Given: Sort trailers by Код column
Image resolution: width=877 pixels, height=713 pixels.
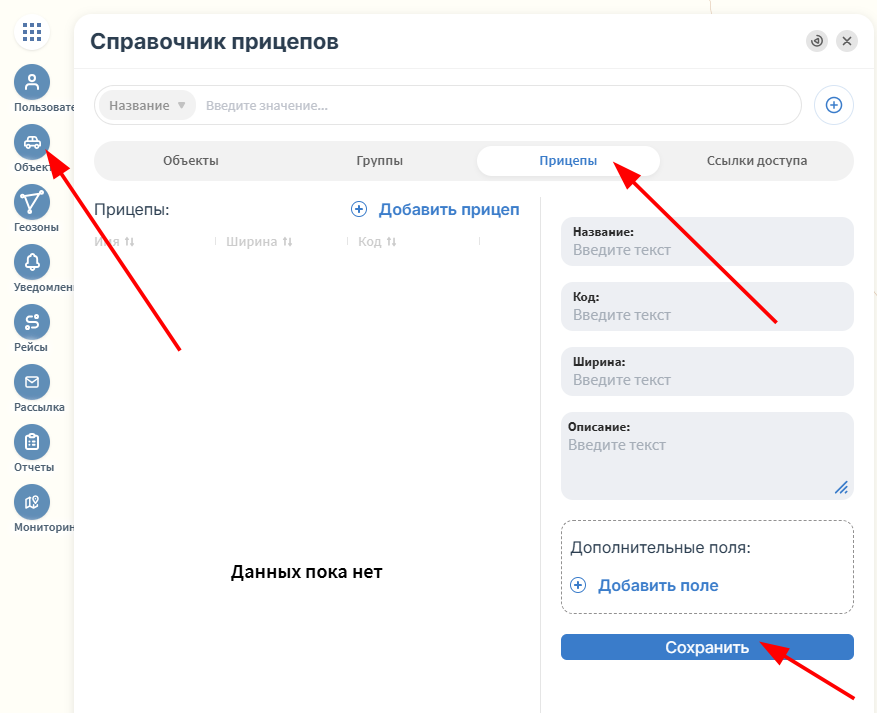Looking at the screenshot, I should tap(378, 242).
